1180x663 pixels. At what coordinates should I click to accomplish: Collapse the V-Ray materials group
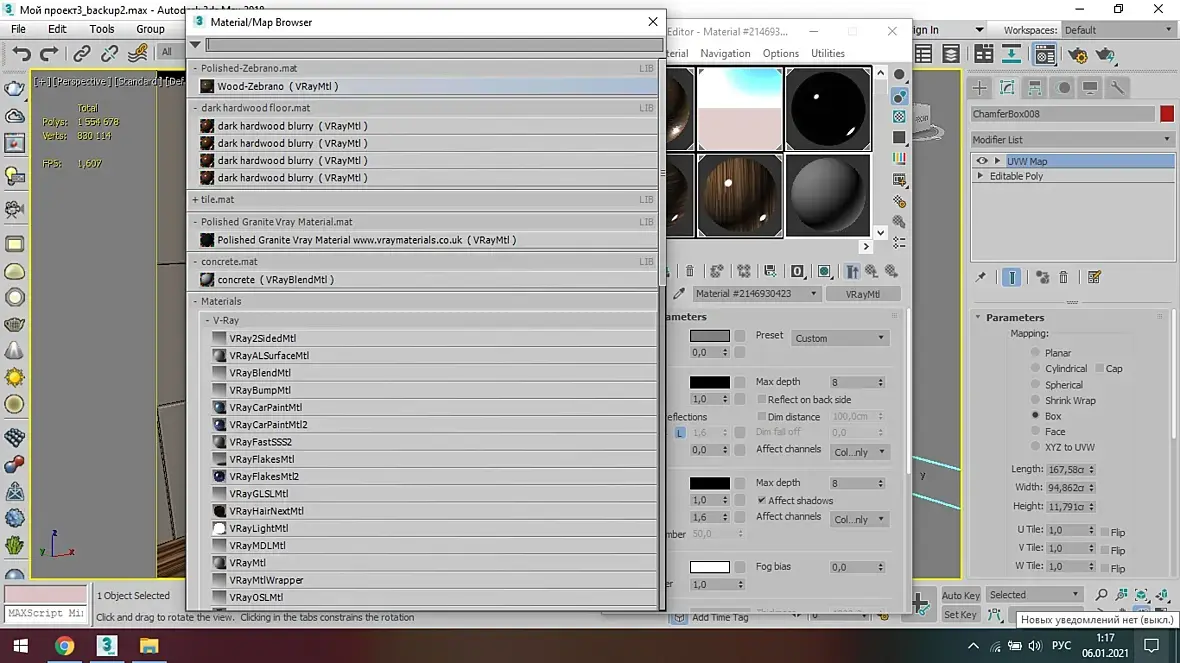[208, 320]
